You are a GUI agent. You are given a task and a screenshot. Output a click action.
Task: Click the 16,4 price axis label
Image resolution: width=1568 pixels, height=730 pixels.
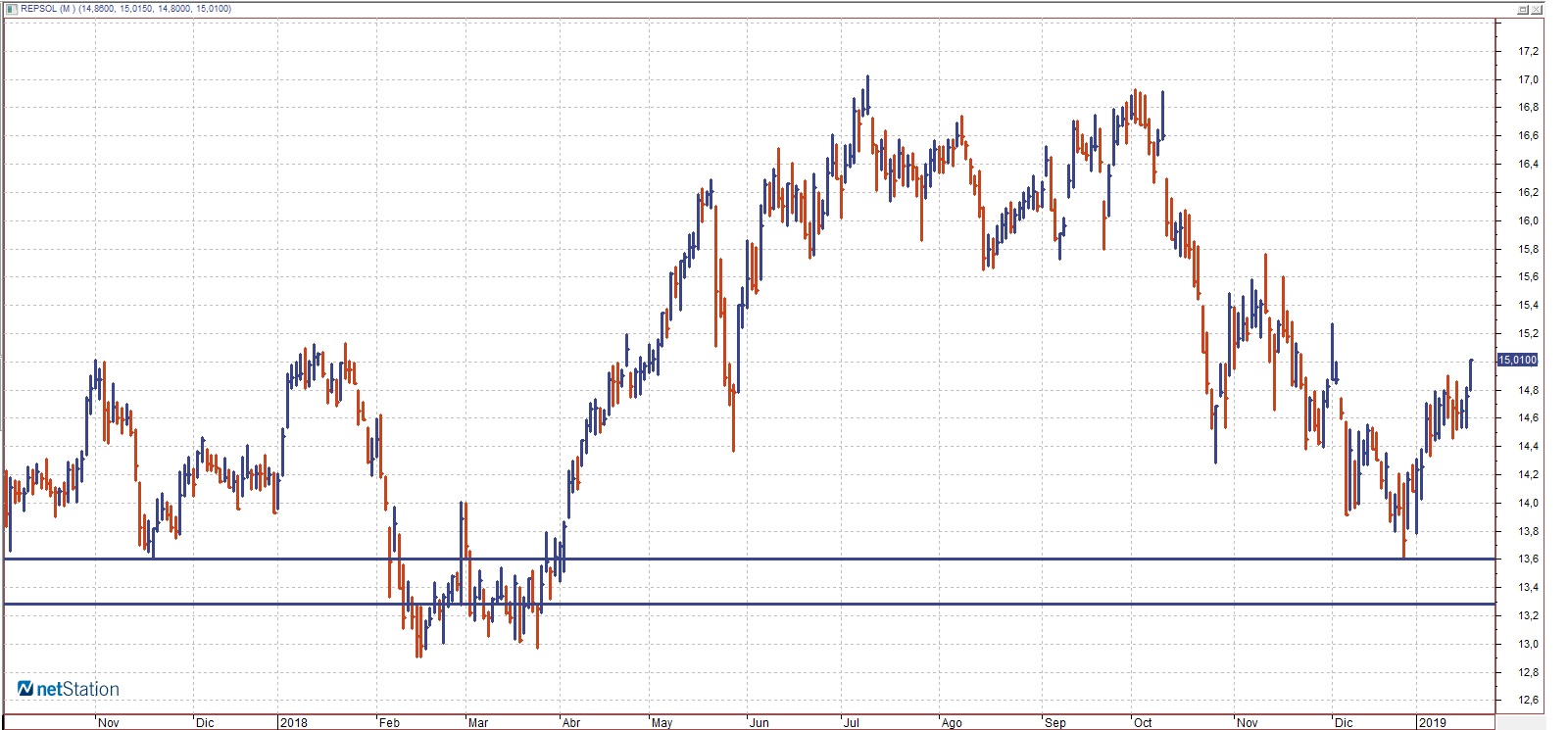click(1528, 164)
